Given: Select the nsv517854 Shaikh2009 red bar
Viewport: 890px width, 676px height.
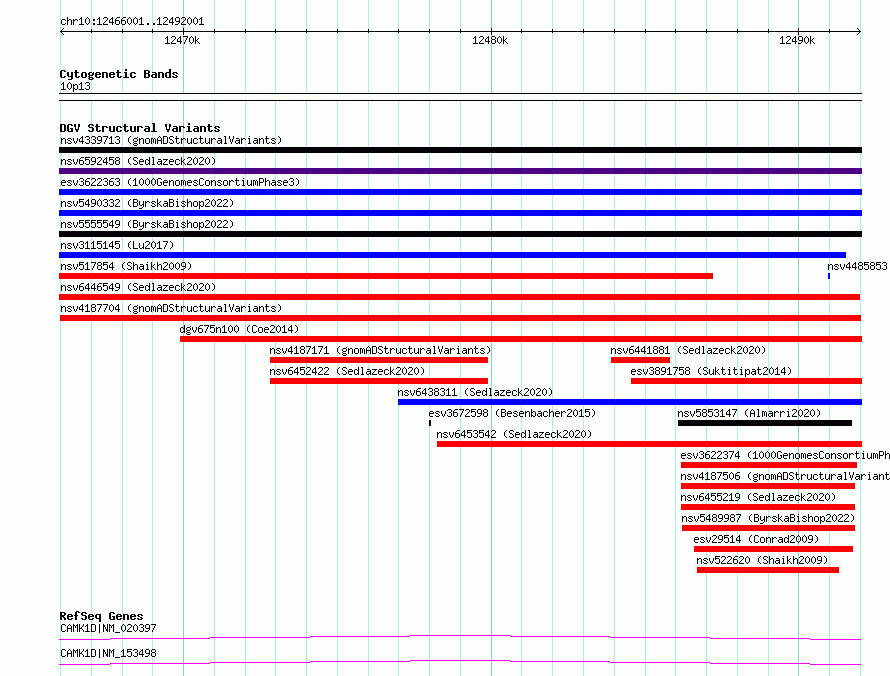Looking at the screenshot, I should pos(386,276).
